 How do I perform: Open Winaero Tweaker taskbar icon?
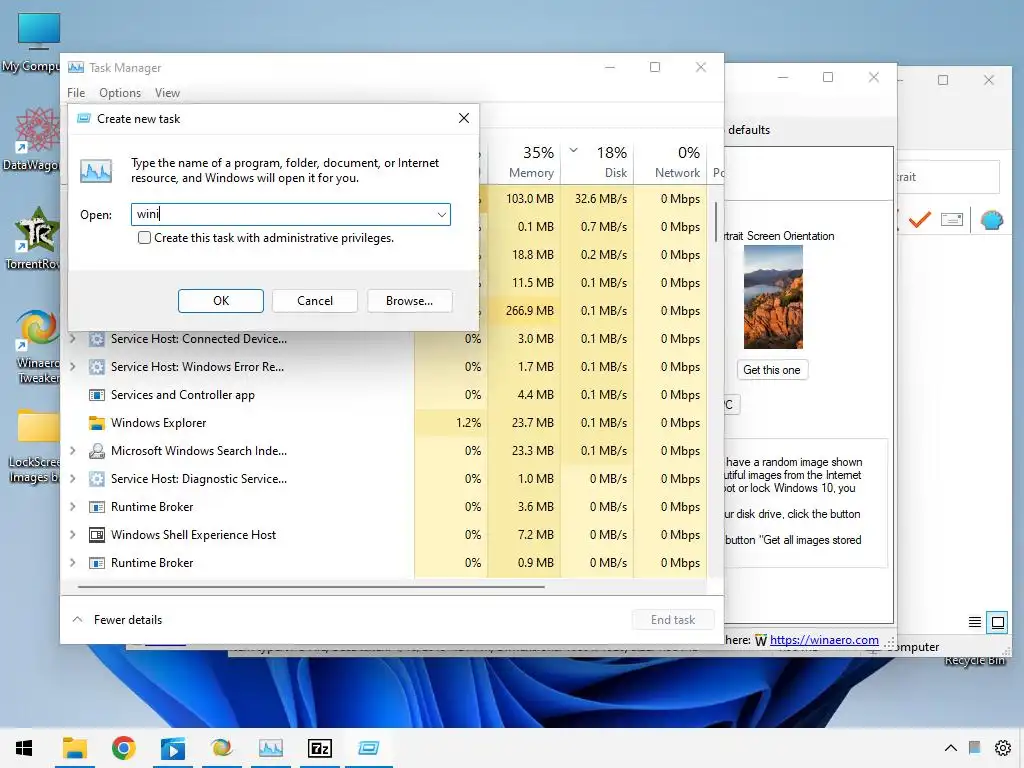click(x=221, y=748)
